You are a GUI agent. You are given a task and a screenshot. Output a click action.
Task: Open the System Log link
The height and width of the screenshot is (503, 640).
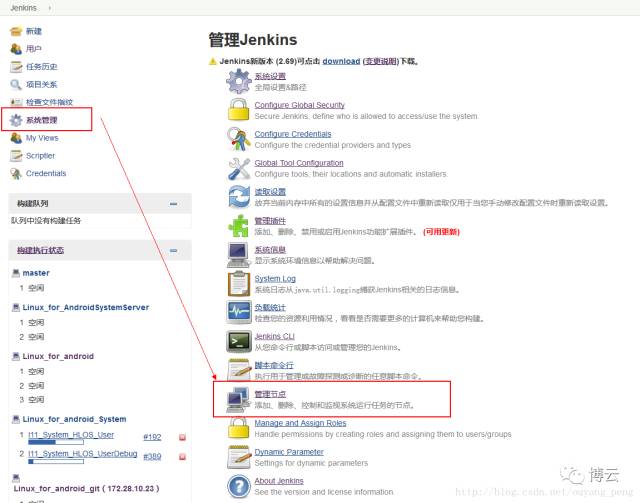275,278
